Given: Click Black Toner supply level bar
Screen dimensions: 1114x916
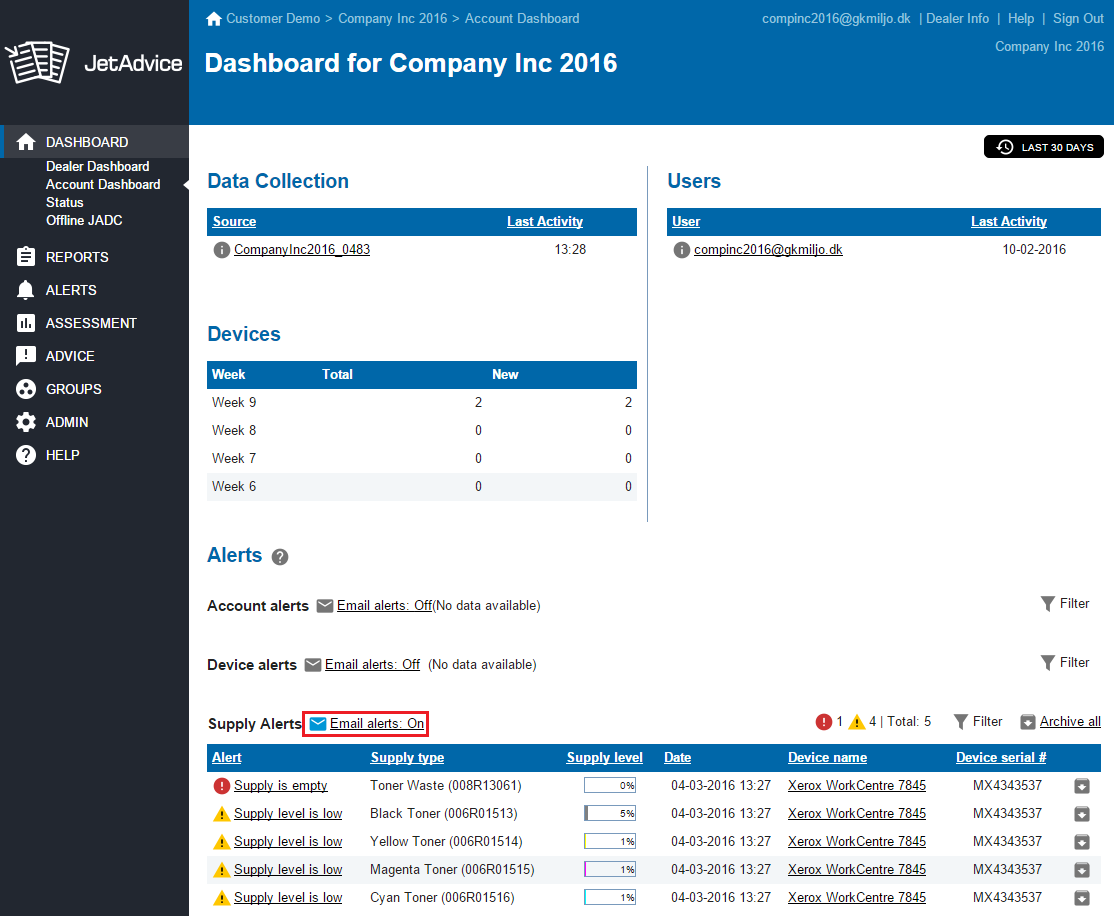Looking at the screenshot, I should pyautogui.click(x=610, y=814).
